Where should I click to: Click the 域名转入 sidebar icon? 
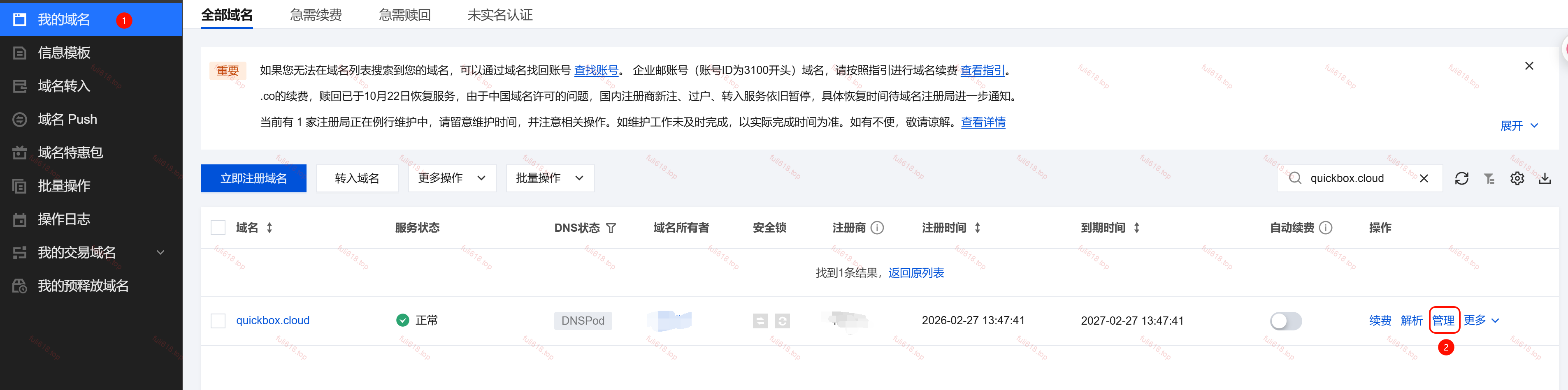(x=20, y=86)
